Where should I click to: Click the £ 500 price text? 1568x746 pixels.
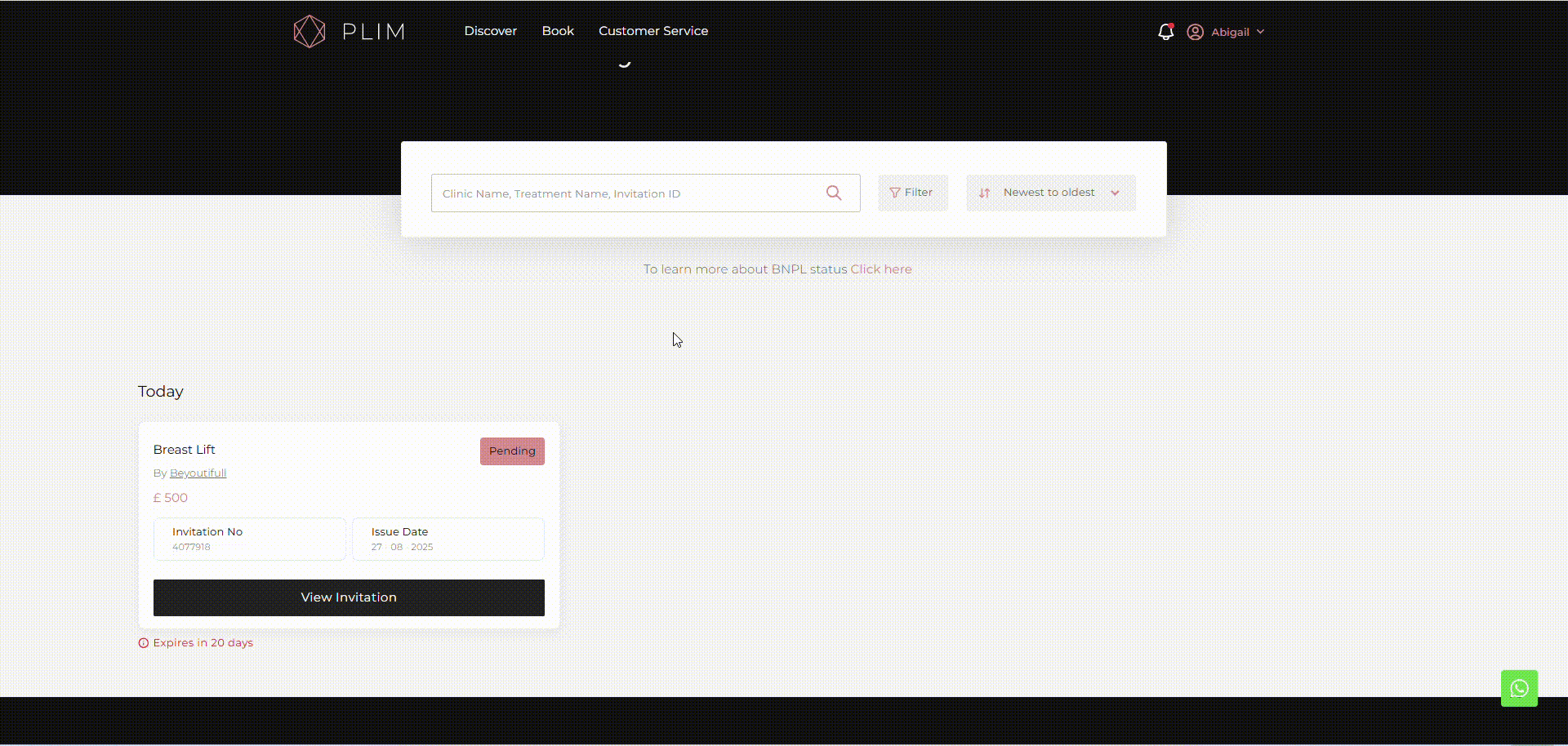click(171, 498)
